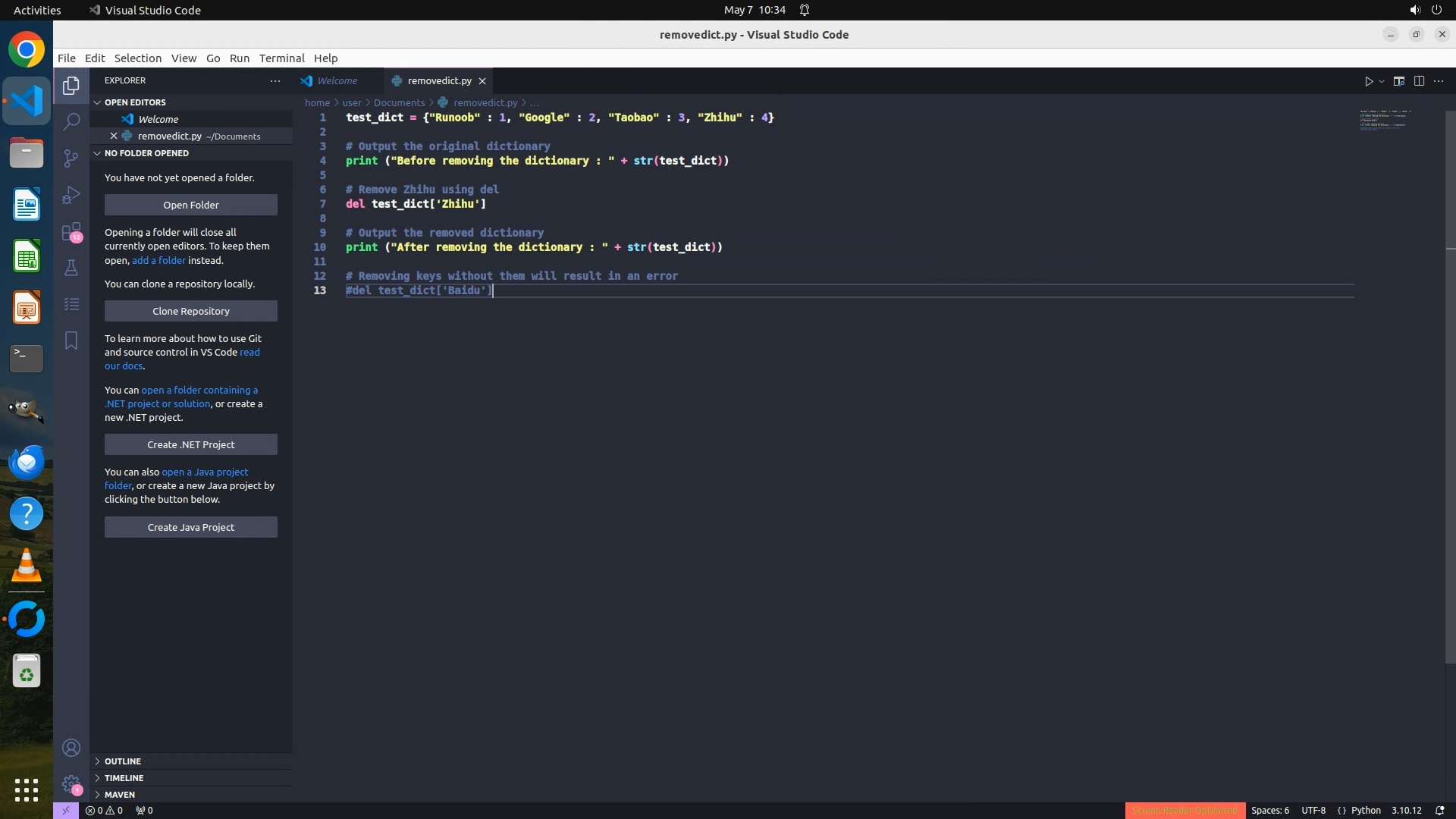Open run options dropdown arrow beside play
1456x819 pixels.
pos(1382,81)
